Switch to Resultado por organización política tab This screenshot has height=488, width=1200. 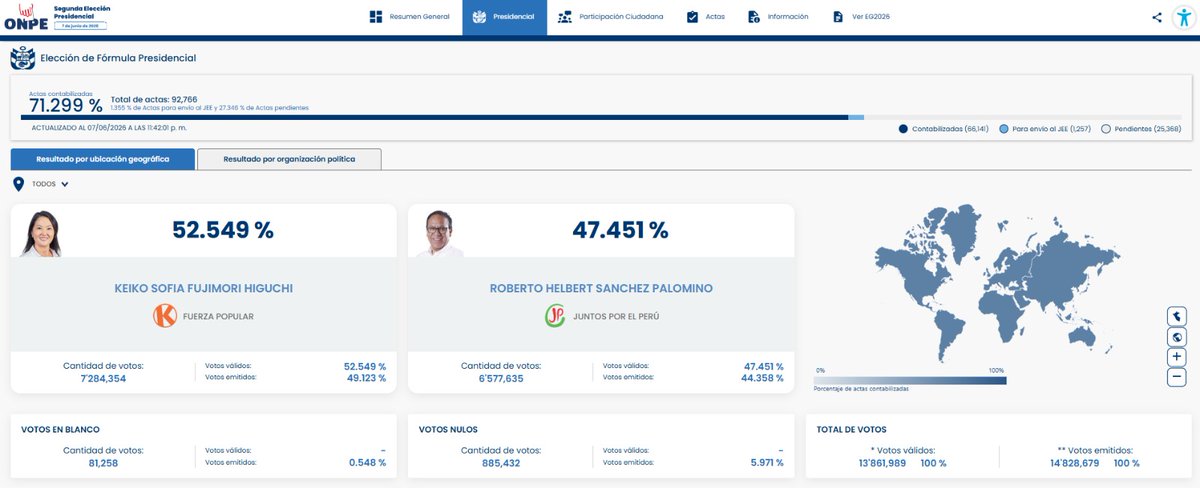pos(289,159)
